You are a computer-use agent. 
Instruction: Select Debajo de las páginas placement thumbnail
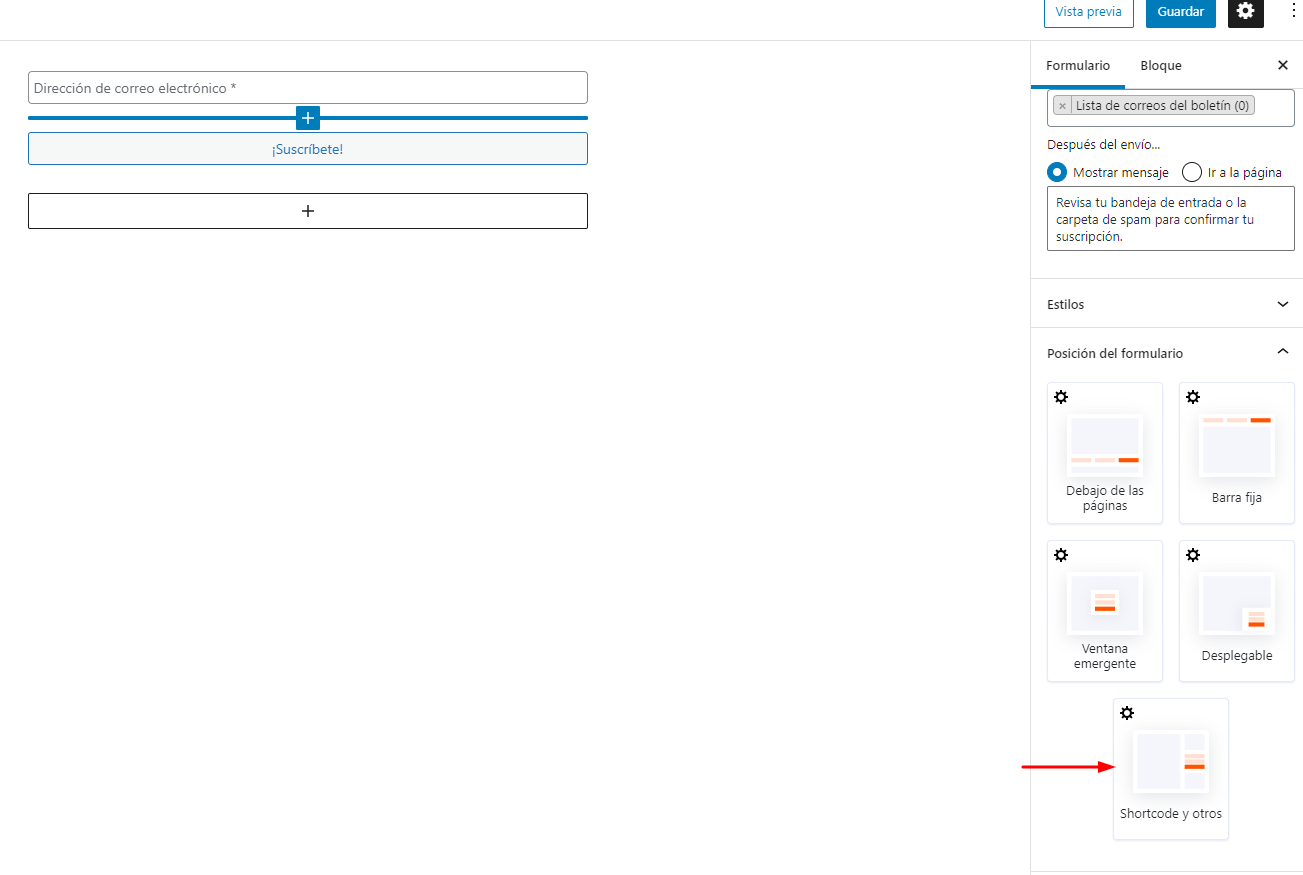(1105, 445)
